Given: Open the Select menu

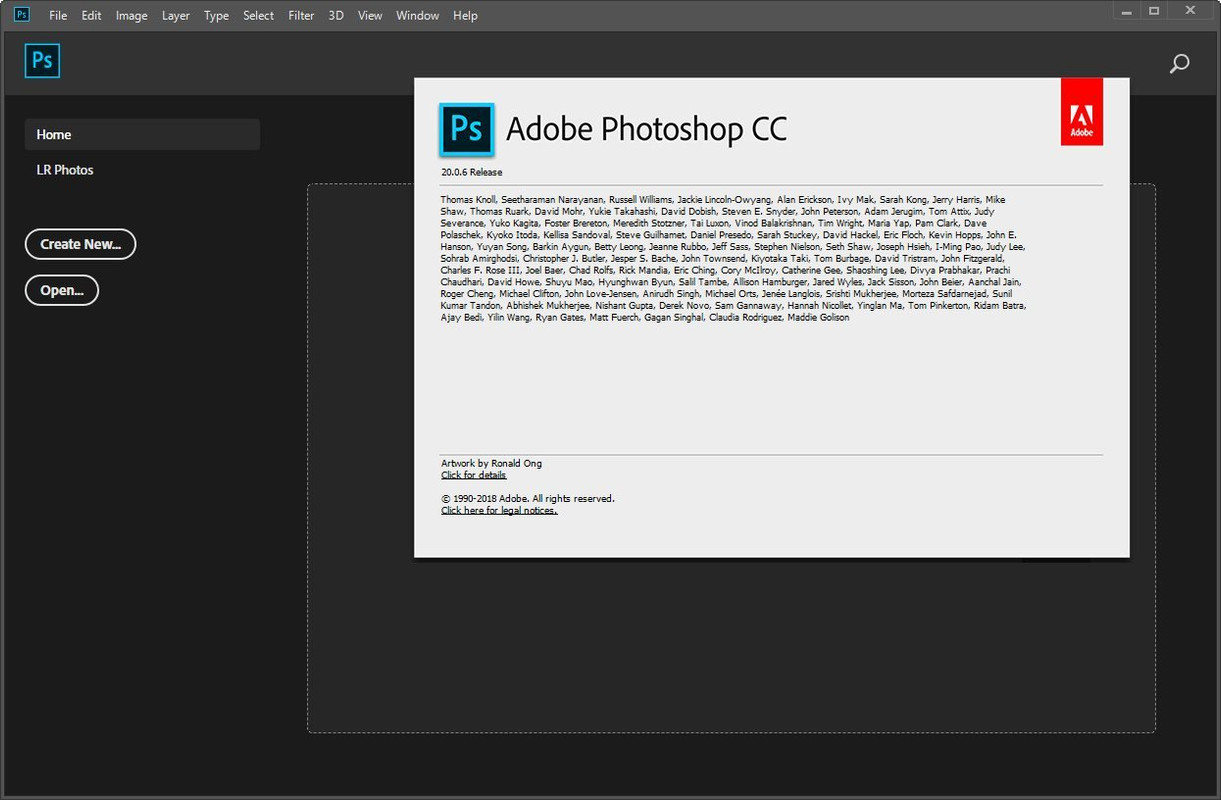Looking at the screenshot, I should click(x=259, y=16).
